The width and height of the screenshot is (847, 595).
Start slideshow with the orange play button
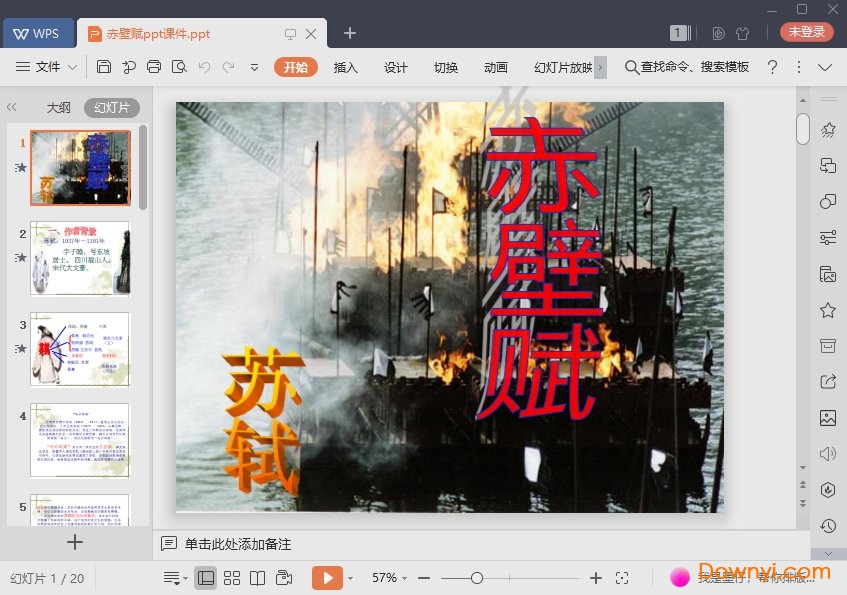pyautogui.click(x=329, y=578)
